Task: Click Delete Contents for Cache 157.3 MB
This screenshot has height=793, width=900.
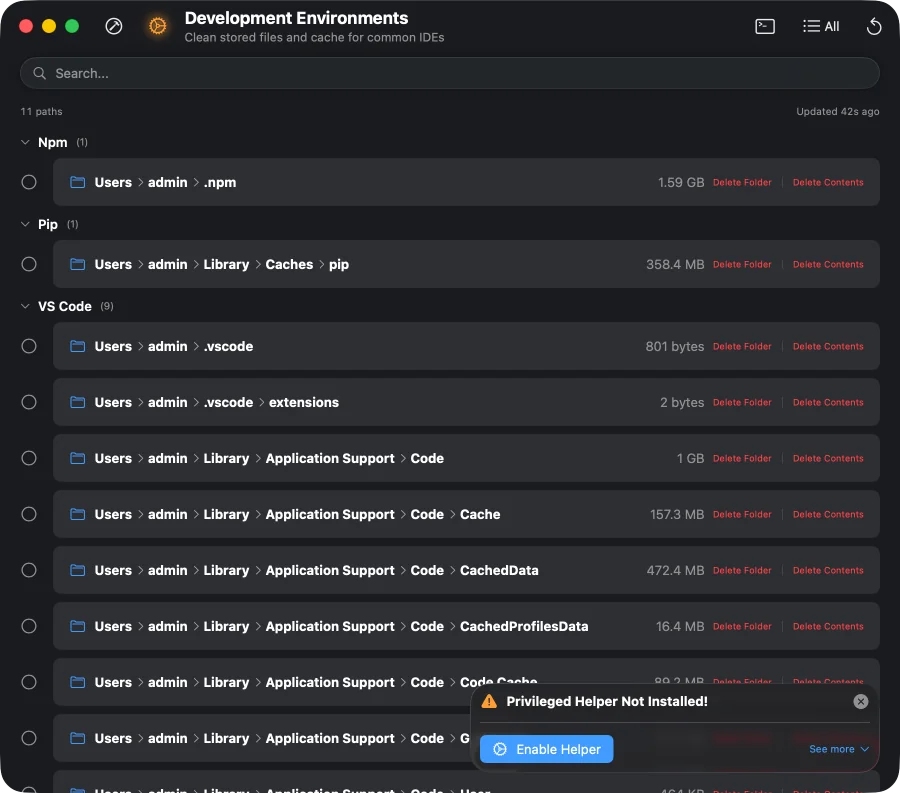Action: [x=828, y=514]
